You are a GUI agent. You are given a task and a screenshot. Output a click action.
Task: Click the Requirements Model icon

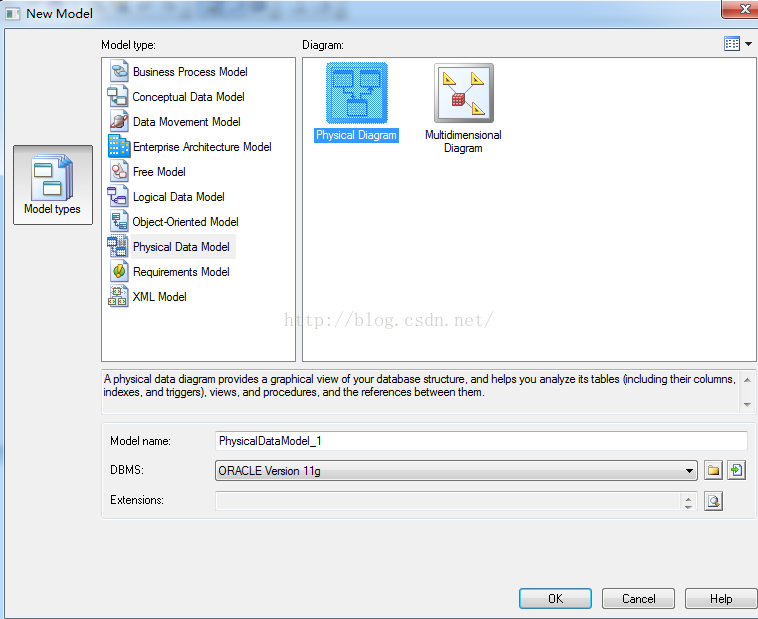[x=119, y=271]
